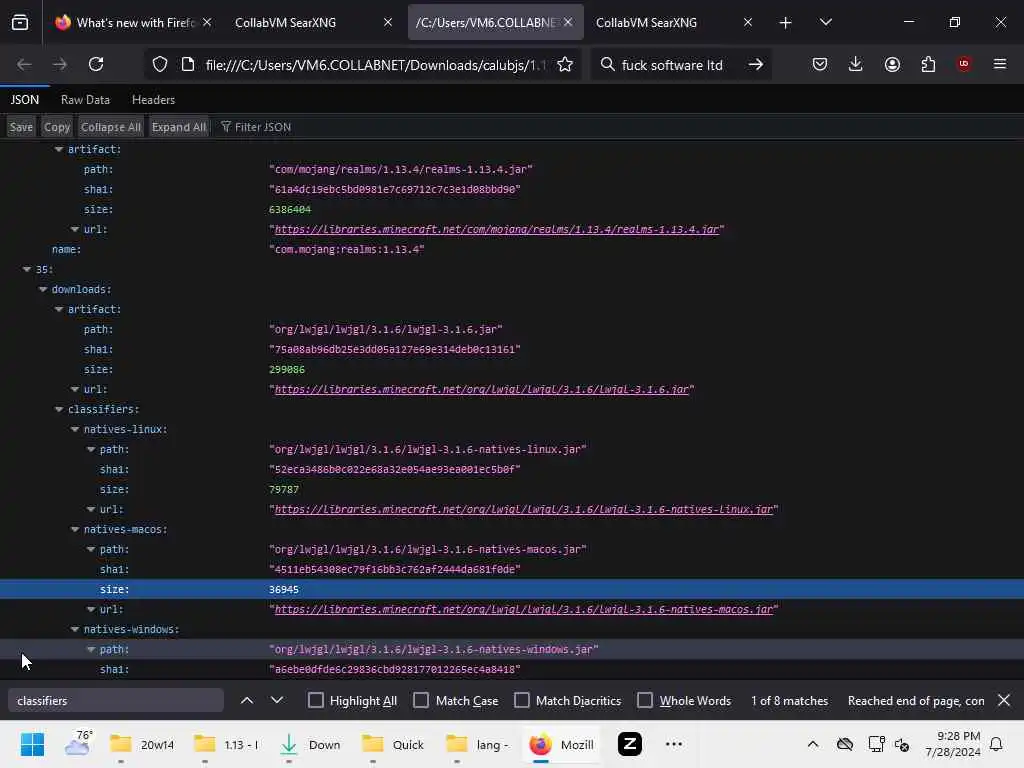The height and width of the screenshot is (768, 1024).
Task: Enable Whole Words checkbox
Action: (x=645, y=700)
